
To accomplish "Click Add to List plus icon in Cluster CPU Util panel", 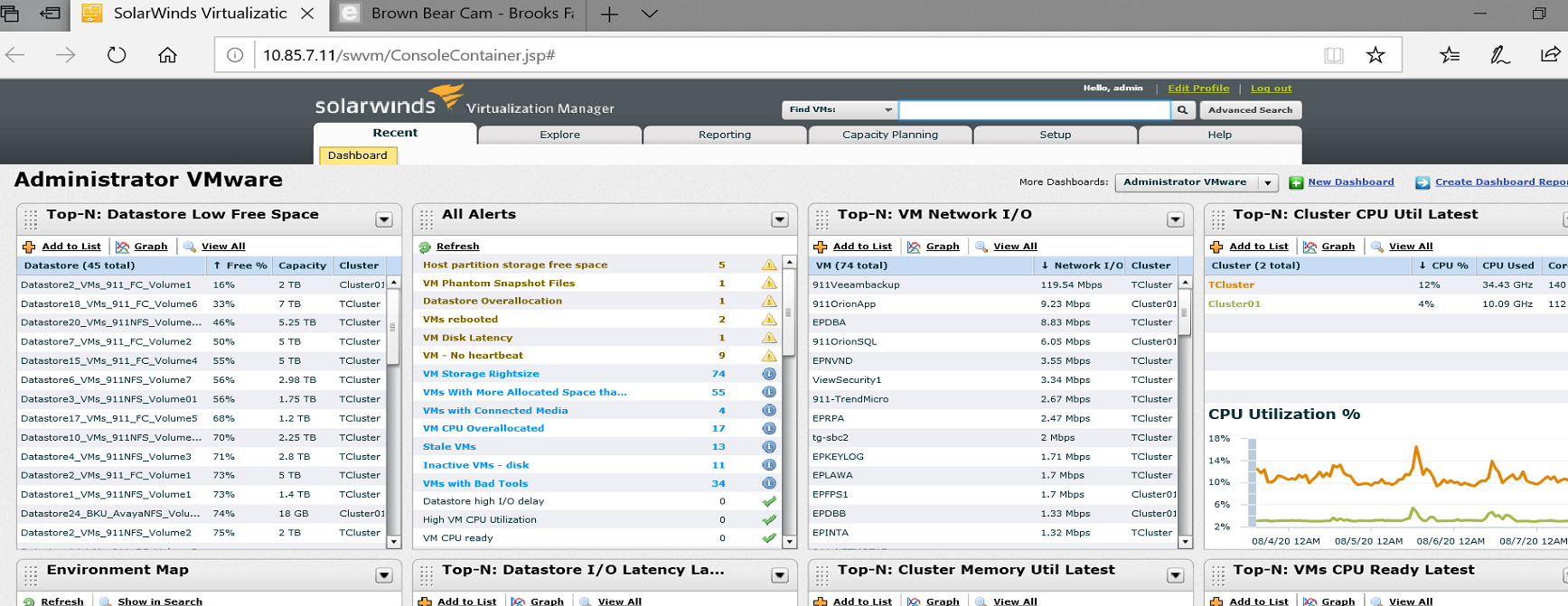I will [x=1216, y=247].
